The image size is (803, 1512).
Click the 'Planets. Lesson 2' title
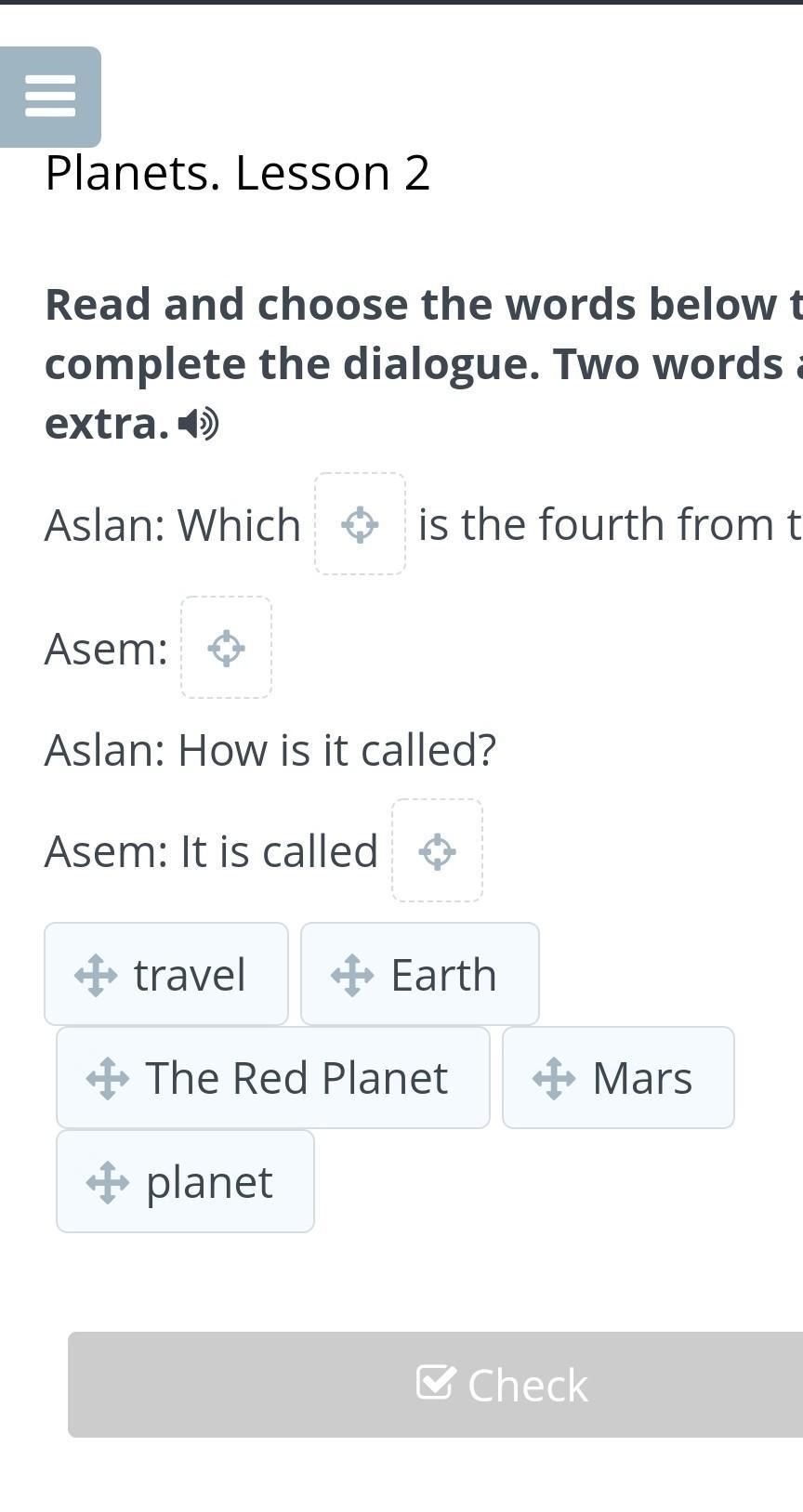click(x=238, y=173)
